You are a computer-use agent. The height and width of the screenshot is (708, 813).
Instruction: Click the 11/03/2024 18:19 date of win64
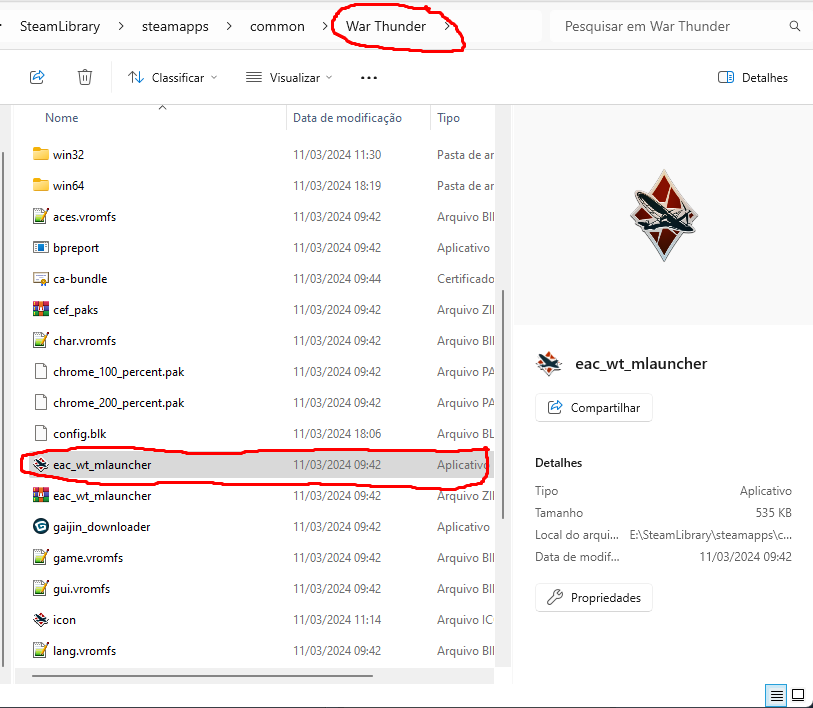coord(337,186)
